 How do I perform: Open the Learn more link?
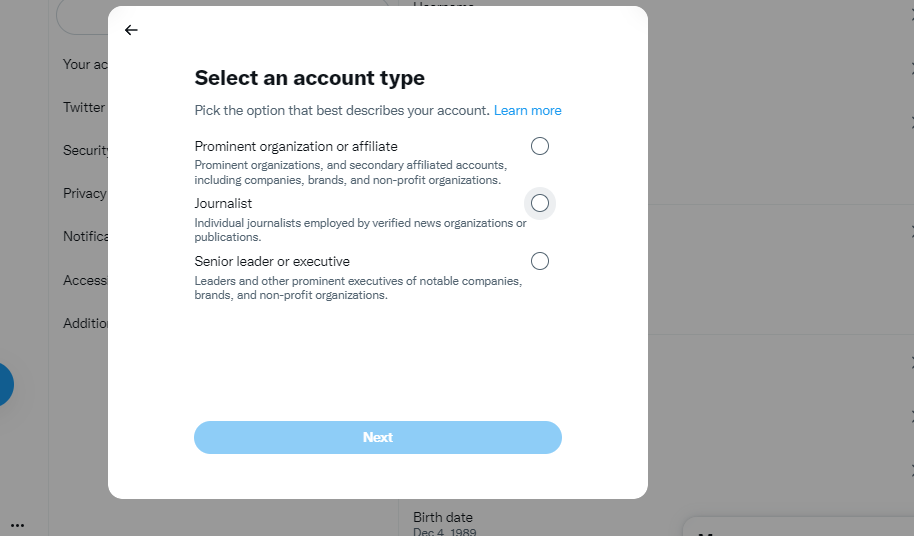pyautogui.click(x=528, y=111)
